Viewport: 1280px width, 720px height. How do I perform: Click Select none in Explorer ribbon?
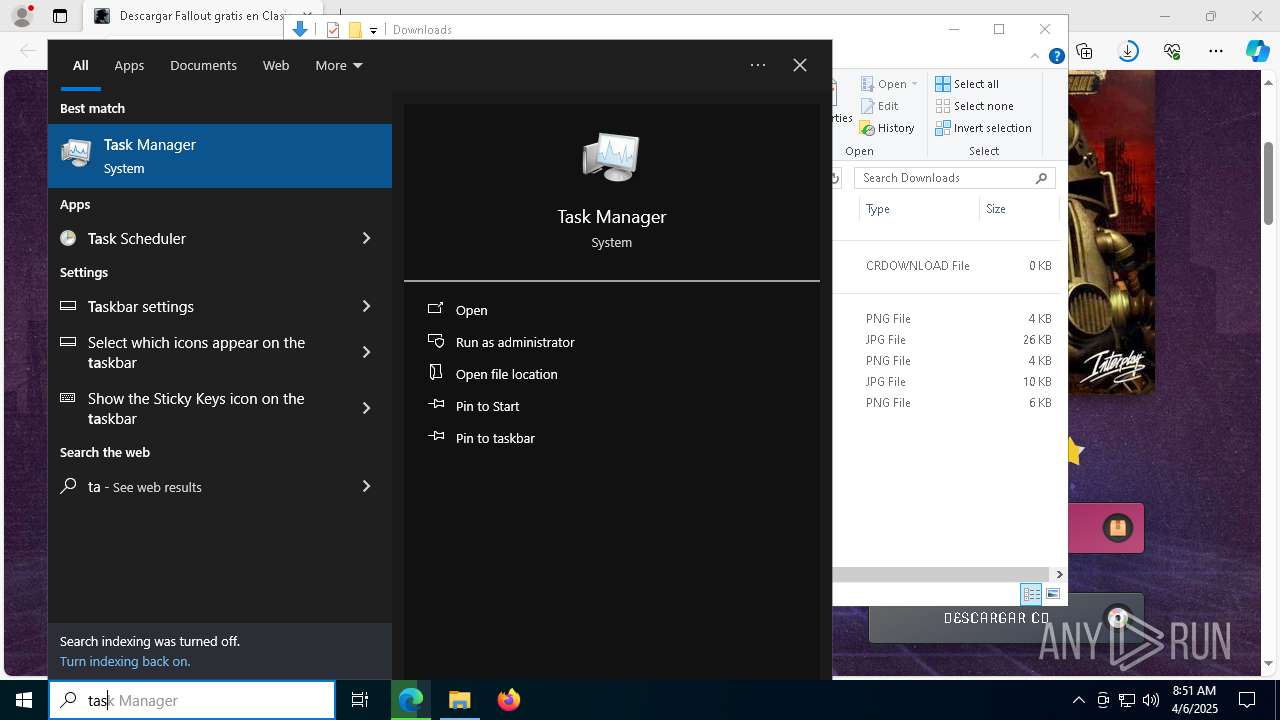[x=975, y=106]
